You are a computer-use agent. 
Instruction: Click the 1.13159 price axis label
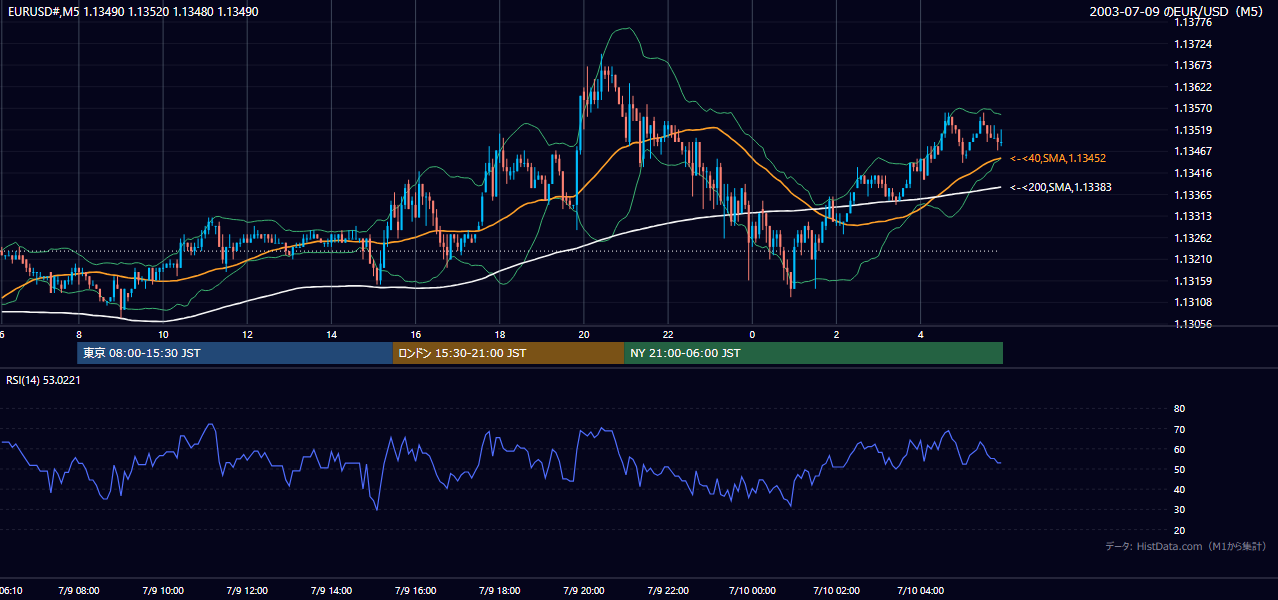tap(1193, 281)
